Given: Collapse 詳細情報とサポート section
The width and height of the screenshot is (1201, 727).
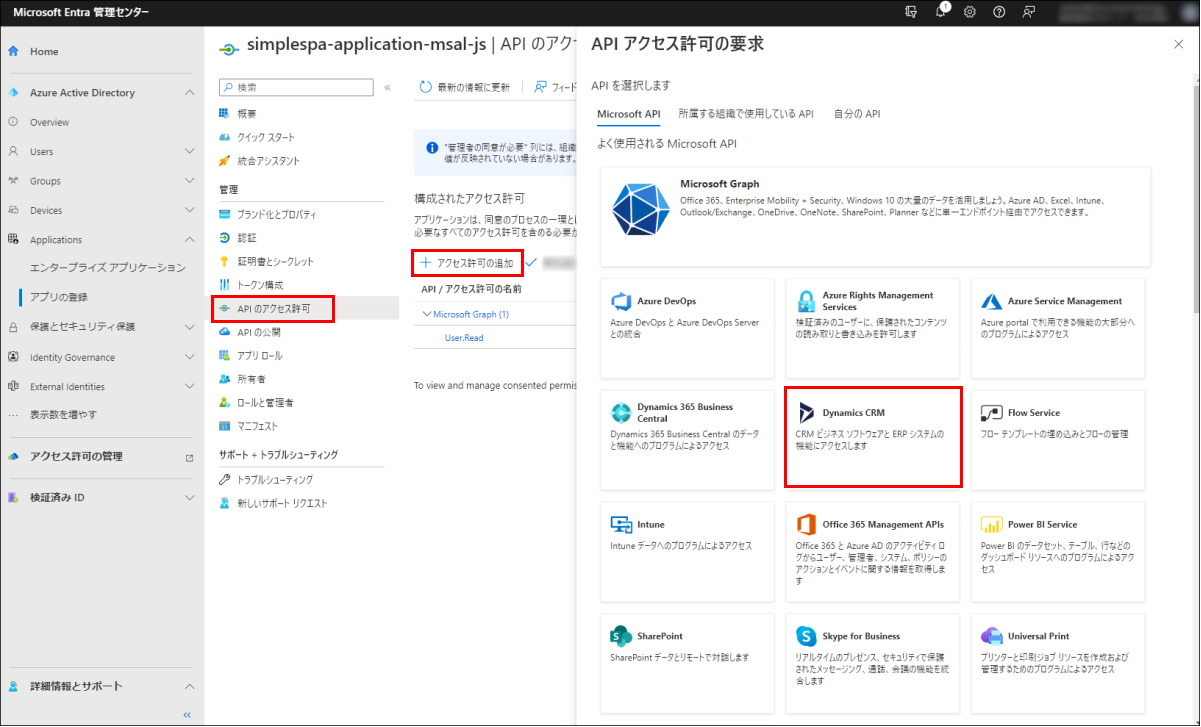Looking at the screenshot, I should click(x=190, y=686).
